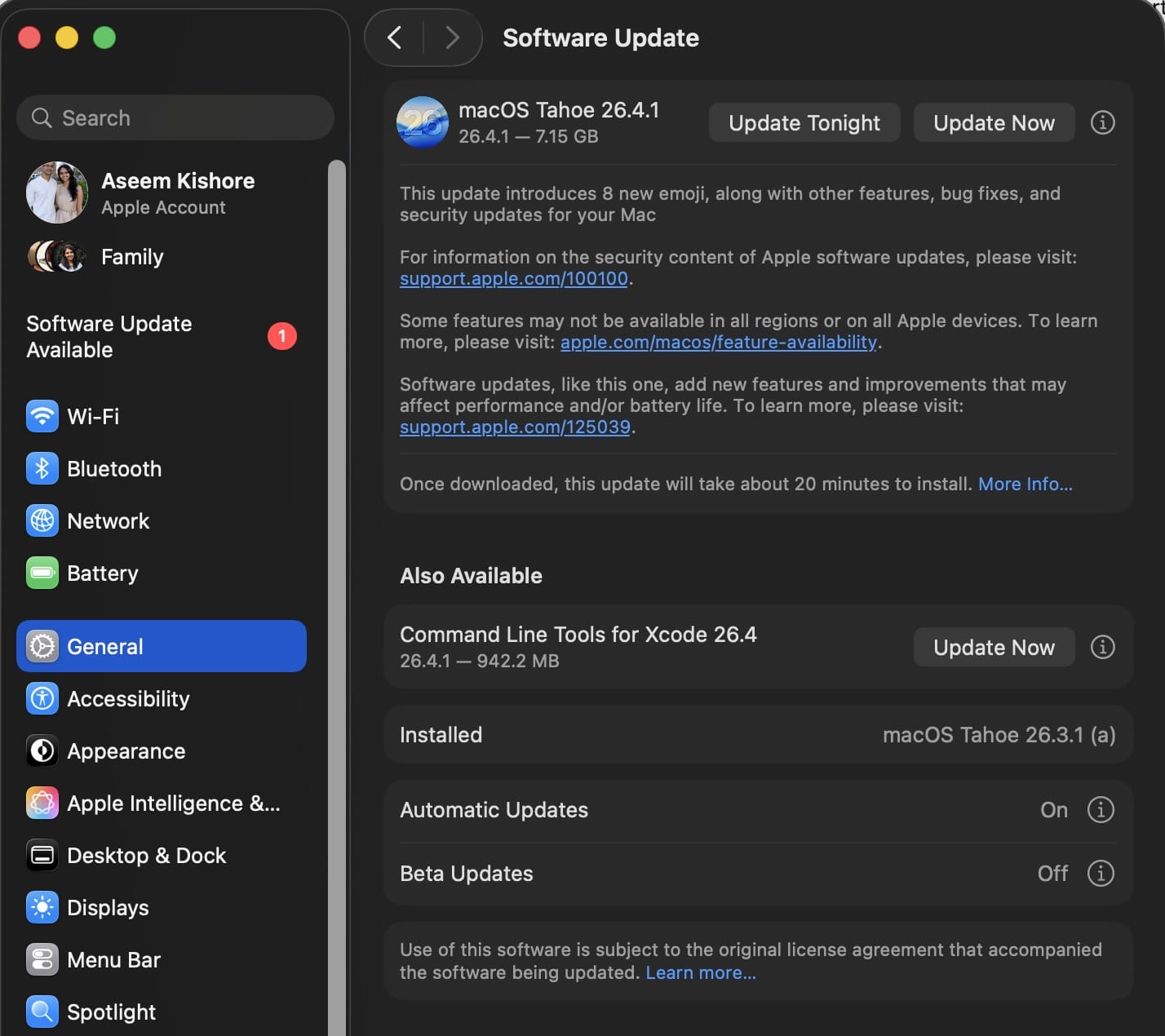
Task: Click the Appearance icon
Action: coord(42,750)
